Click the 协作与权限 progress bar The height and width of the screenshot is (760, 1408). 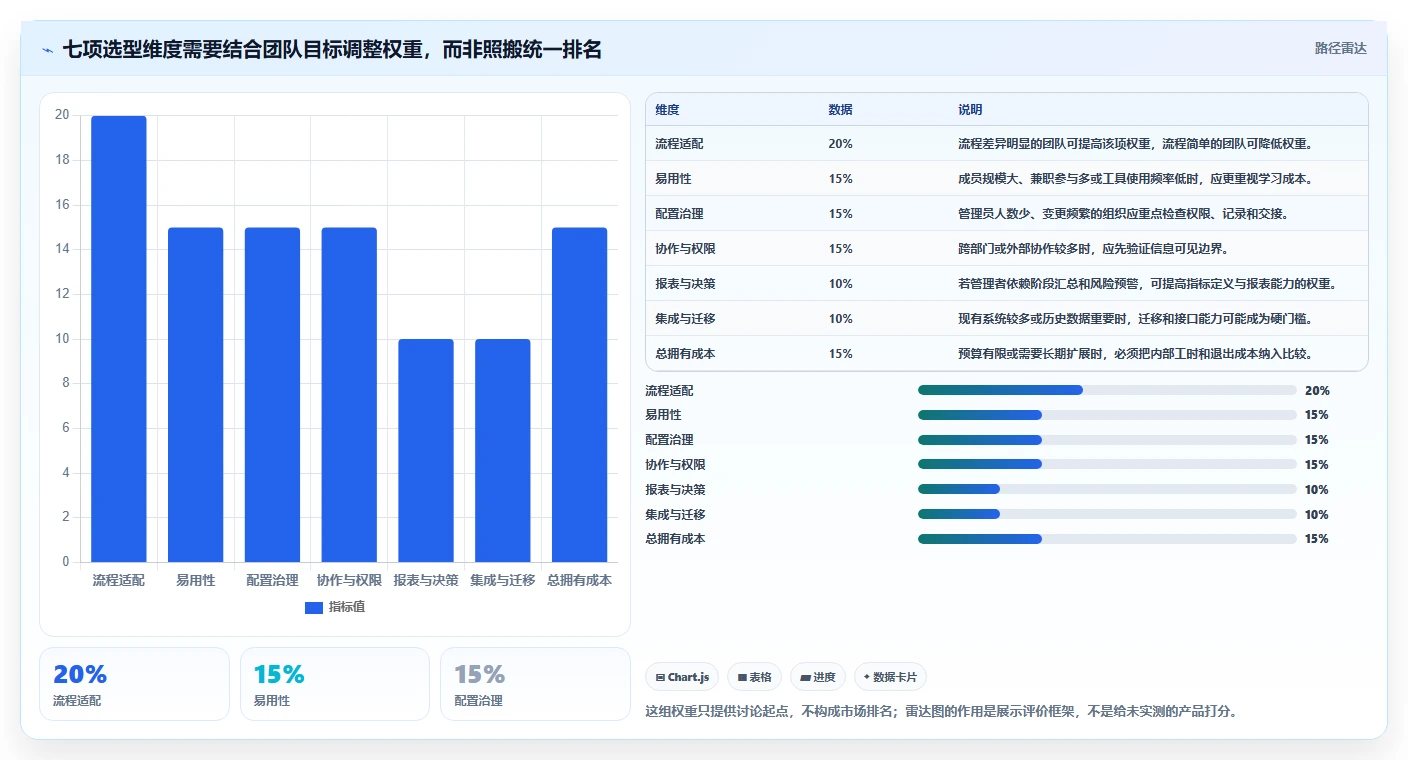[x=1107, y=464]
